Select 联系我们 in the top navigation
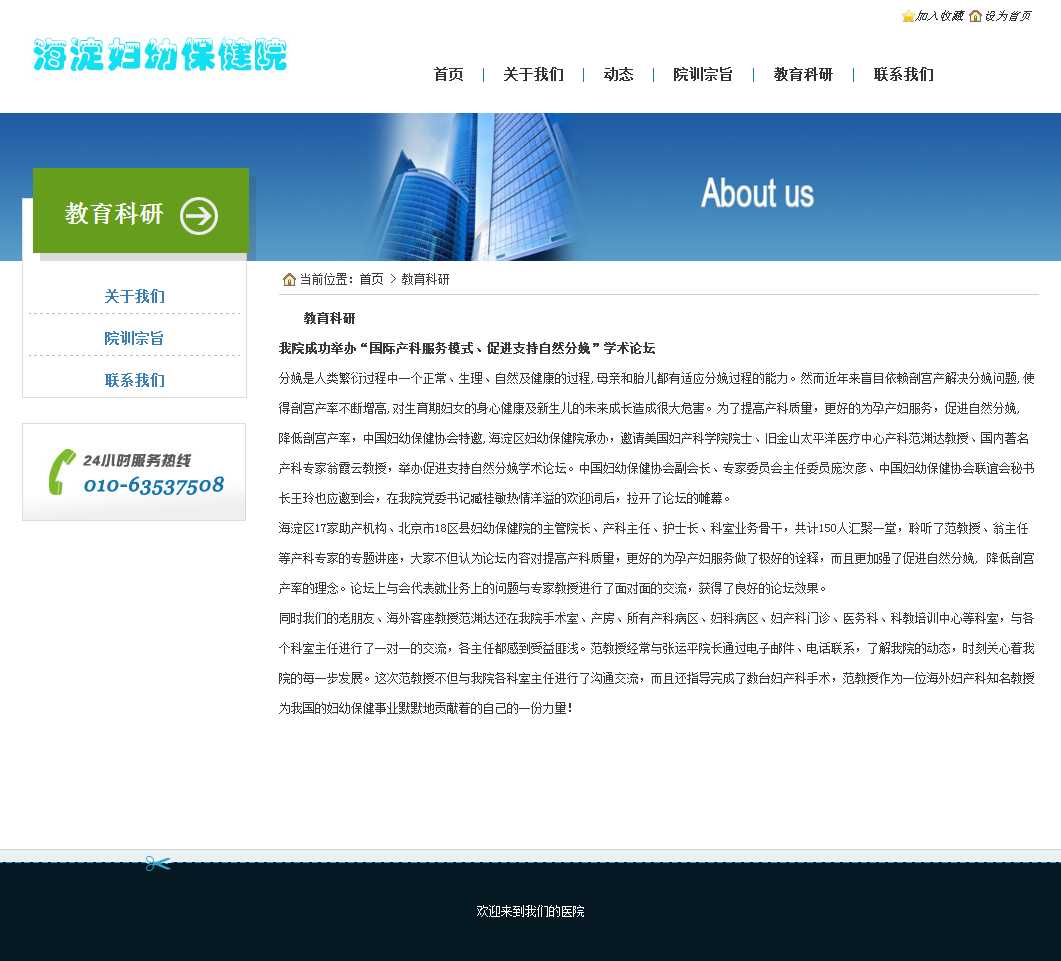1061x961 pixels. pos(903,75)
